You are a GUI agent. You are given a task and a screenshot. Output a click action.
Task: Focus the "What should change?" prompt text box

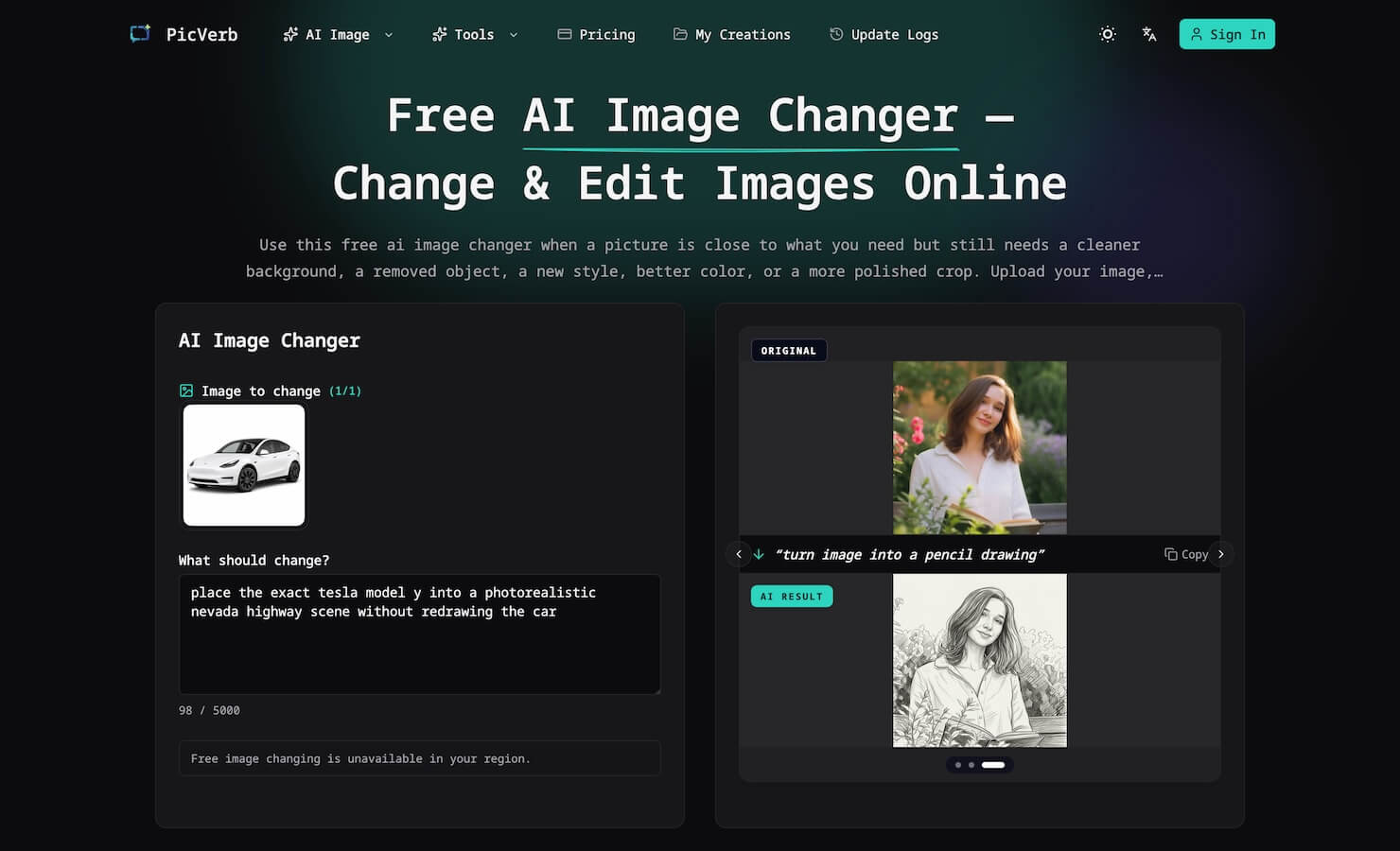click(419, 634)
